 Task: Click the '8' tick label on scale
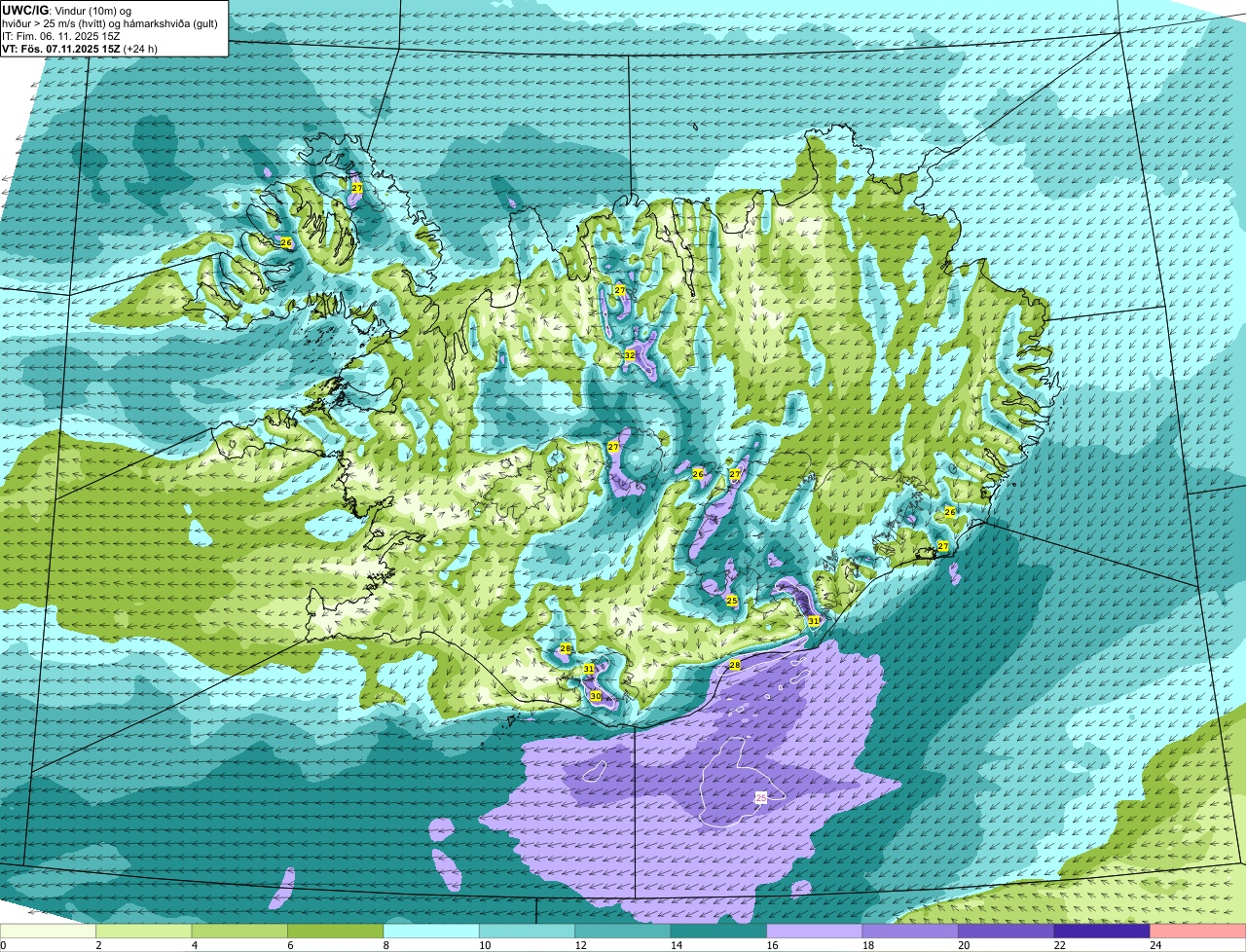point(385,945)
